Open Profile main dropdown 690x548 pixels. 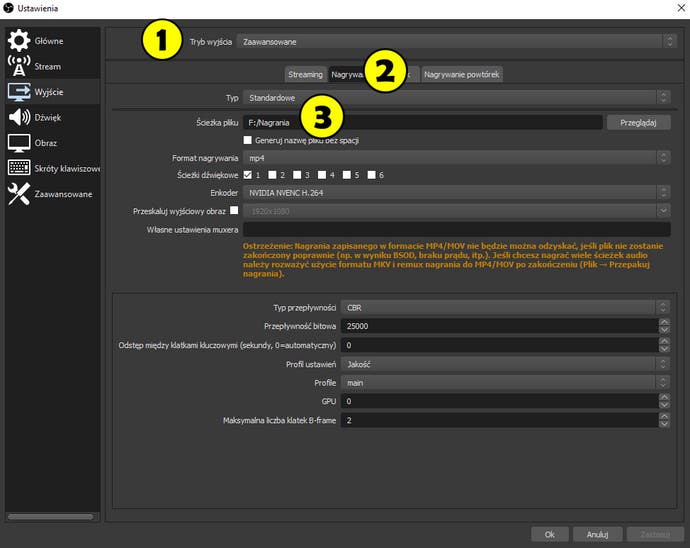(x=506, y=382)
